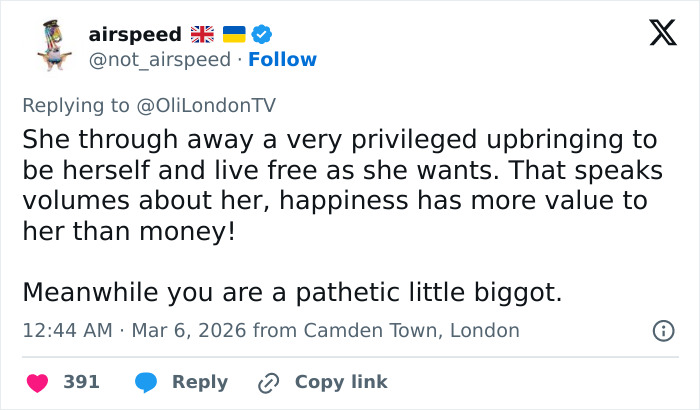
Task: Click the UK flag emoji
Action: 202,34
